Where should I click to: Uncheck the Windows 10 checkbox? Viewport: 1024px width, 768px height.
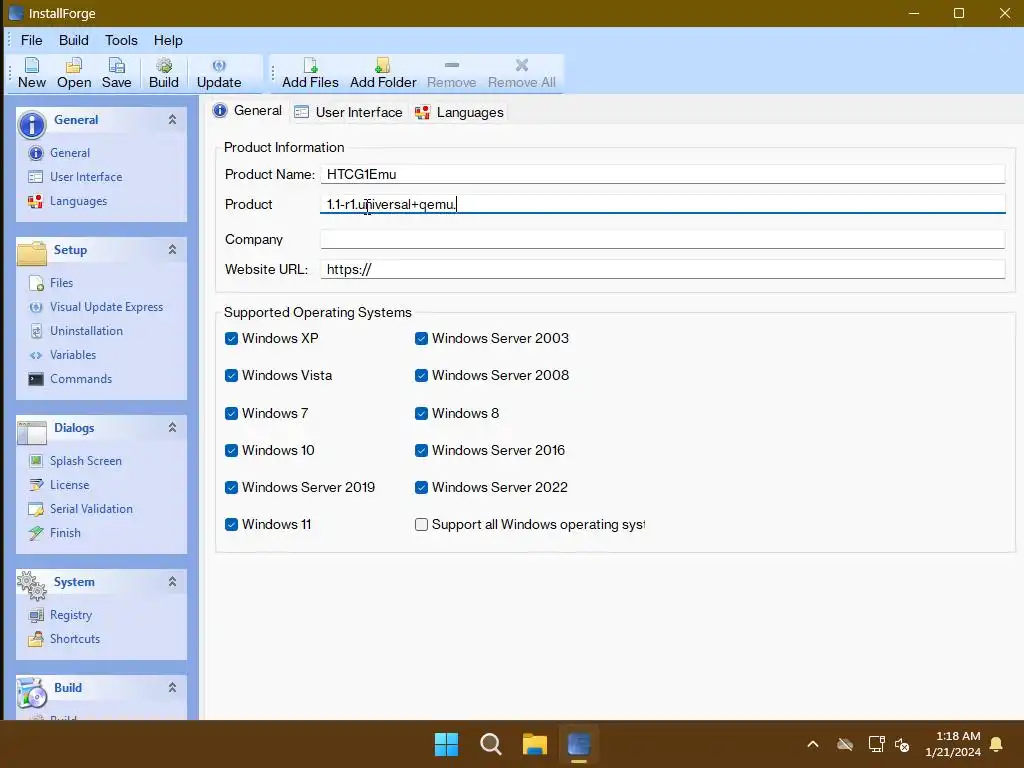231,451
